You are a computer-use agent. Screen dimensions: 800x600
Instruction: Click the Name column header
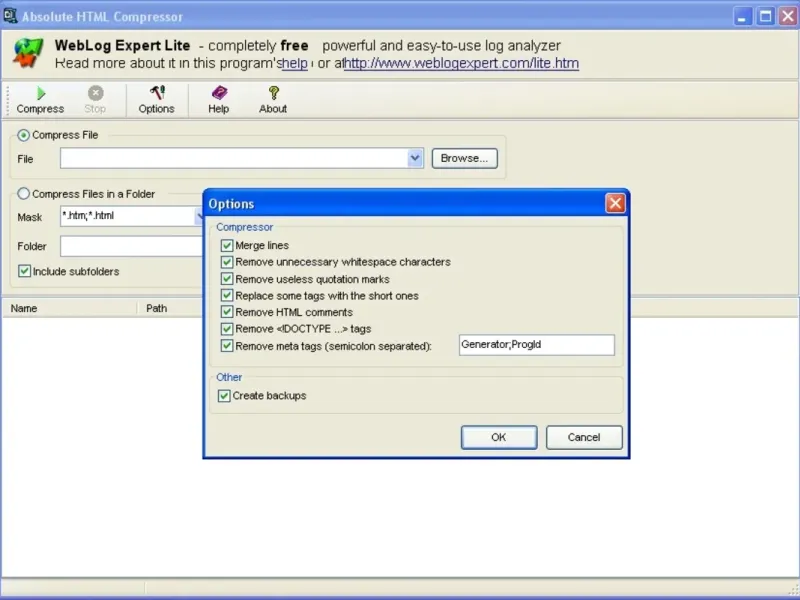(x=70, y=308)
